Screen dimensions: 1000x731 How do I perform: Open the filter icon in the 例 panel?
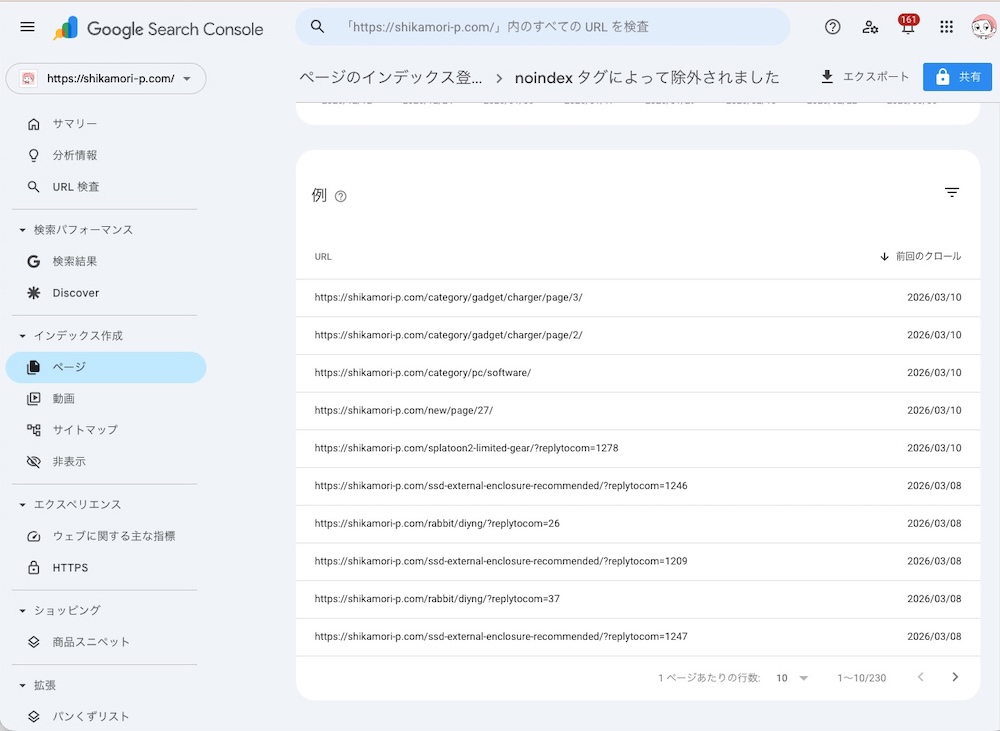(951, 191)
